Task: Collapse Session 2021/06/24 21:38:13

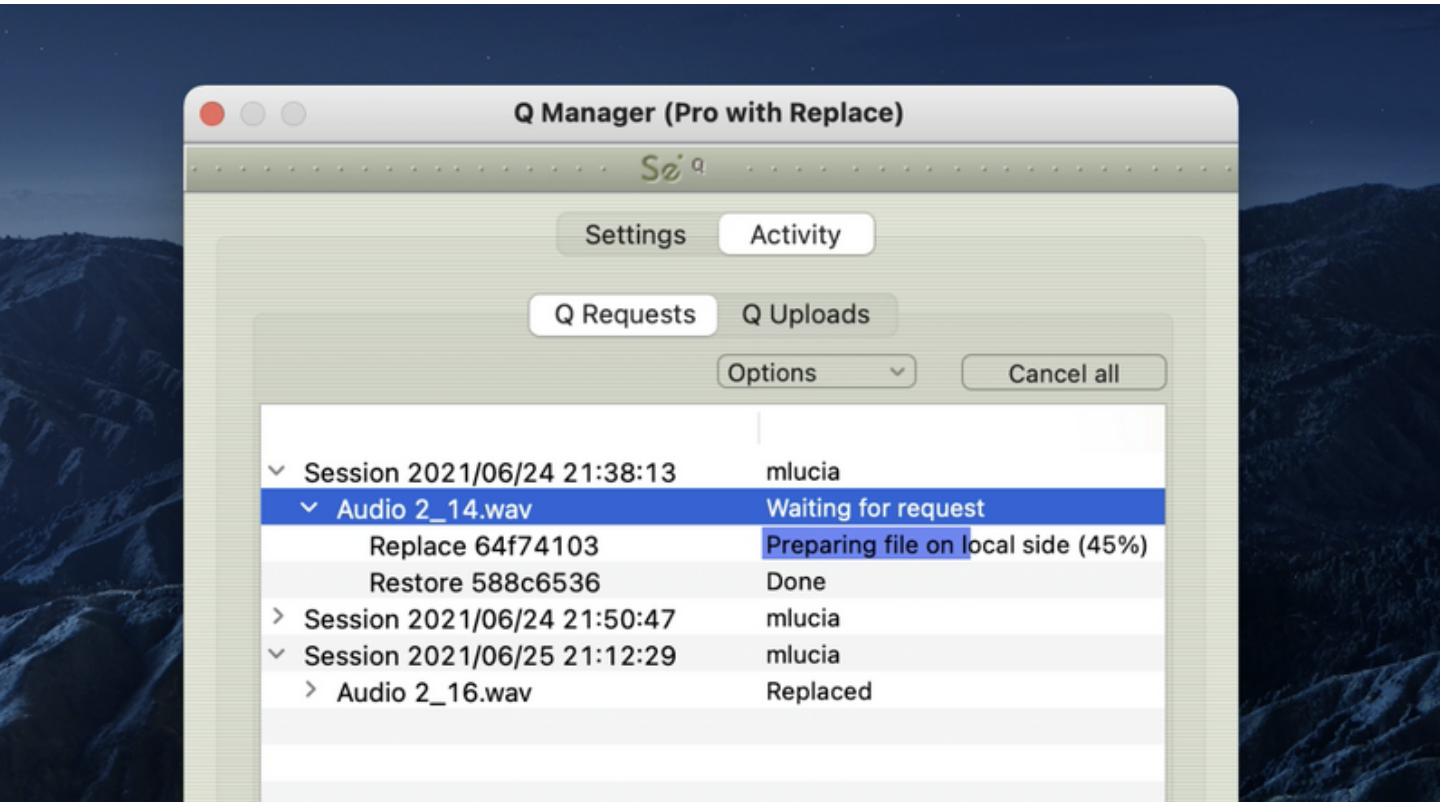Action: 278,471
